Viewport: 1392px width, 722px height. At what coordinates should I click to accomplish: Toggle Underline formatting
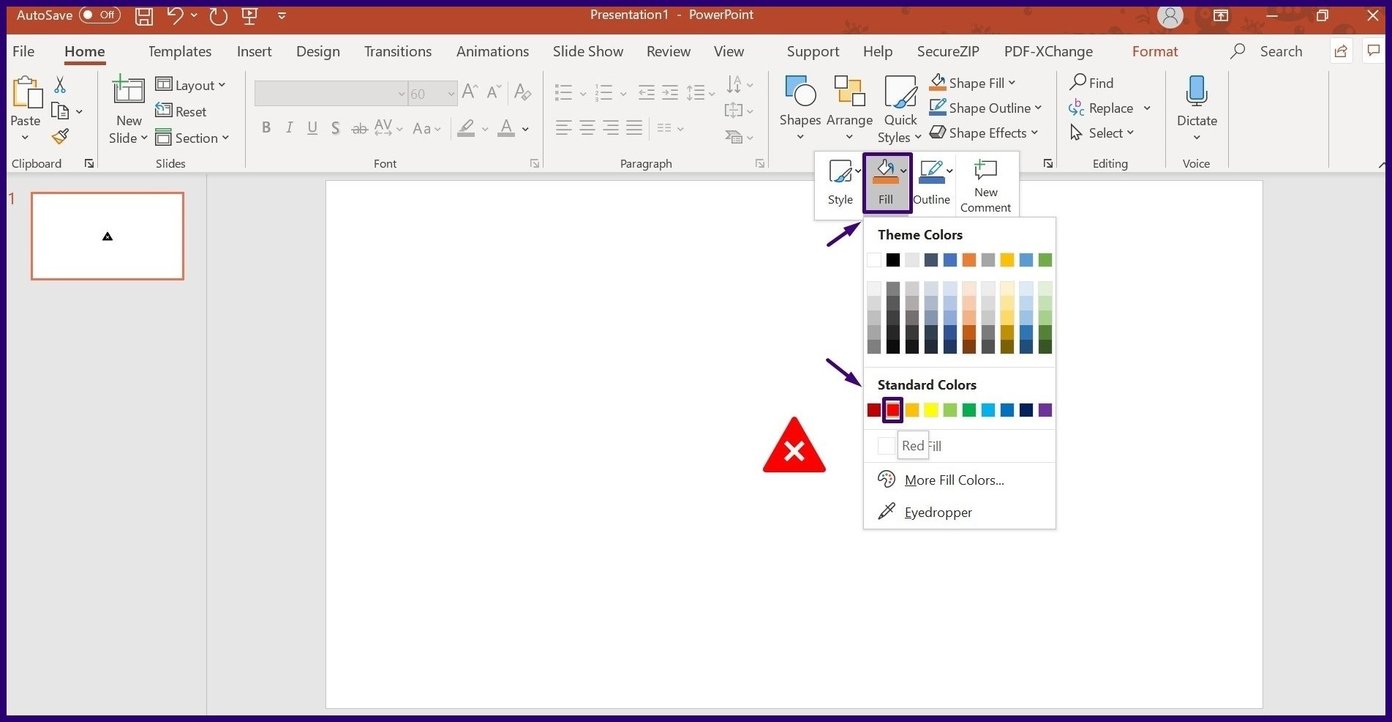[x=312, y=128]
